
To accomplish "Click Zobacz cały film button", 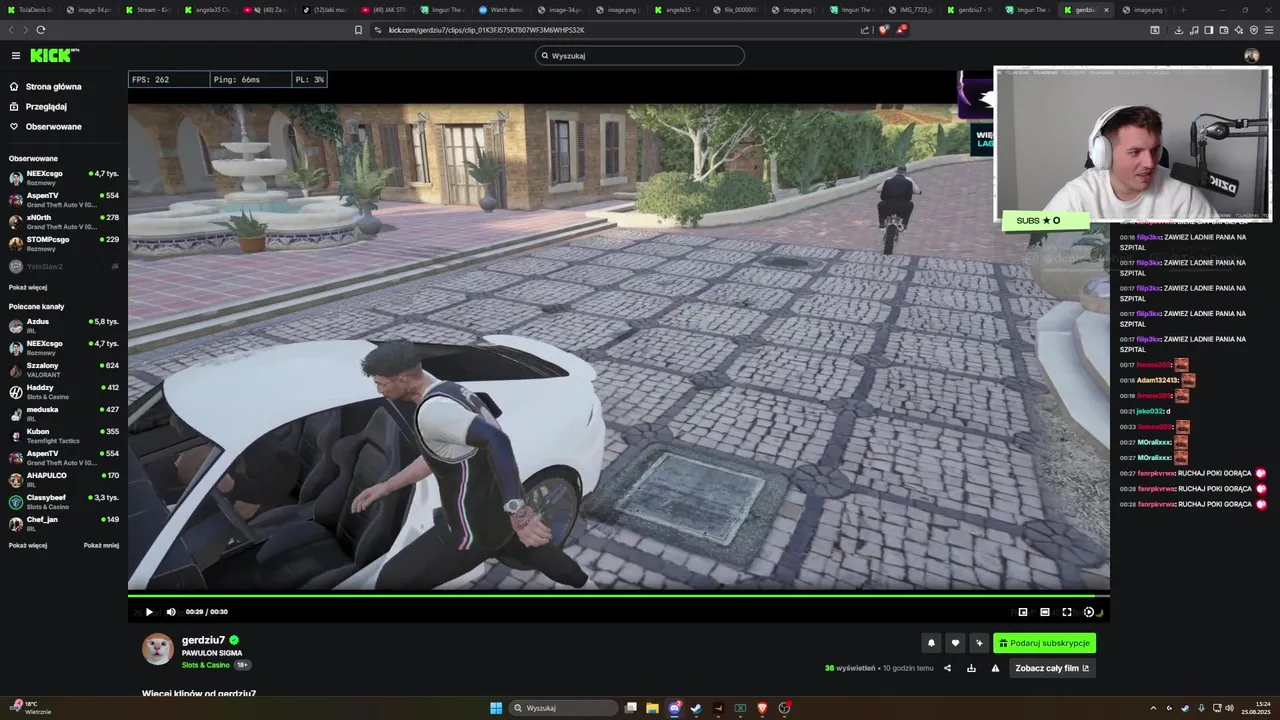I will click(1052, 668).
